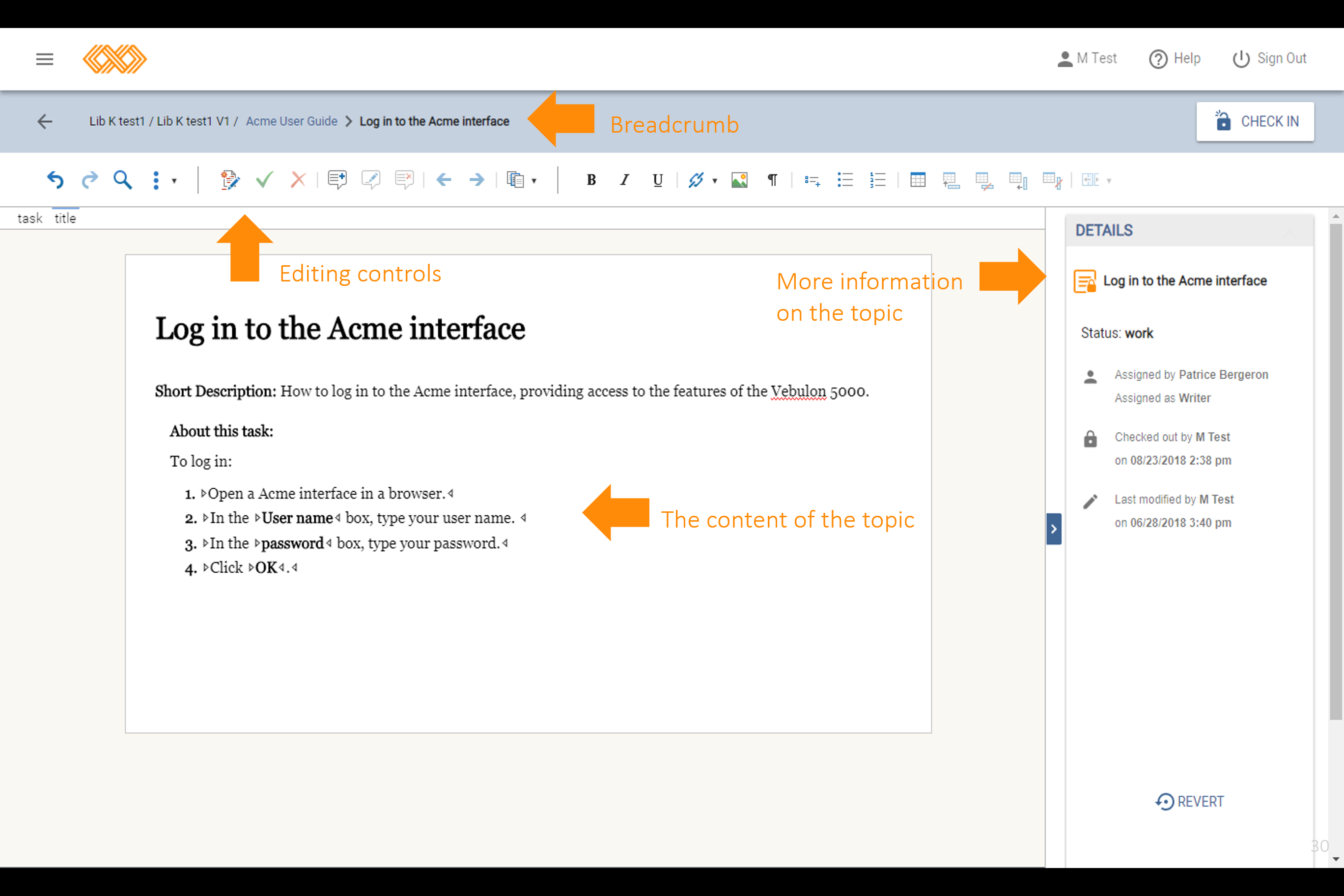Accept the tracked change with green checkmark
Image resolution: width=1344 pixels, height=896 pixels.
[x=265, y=180]
